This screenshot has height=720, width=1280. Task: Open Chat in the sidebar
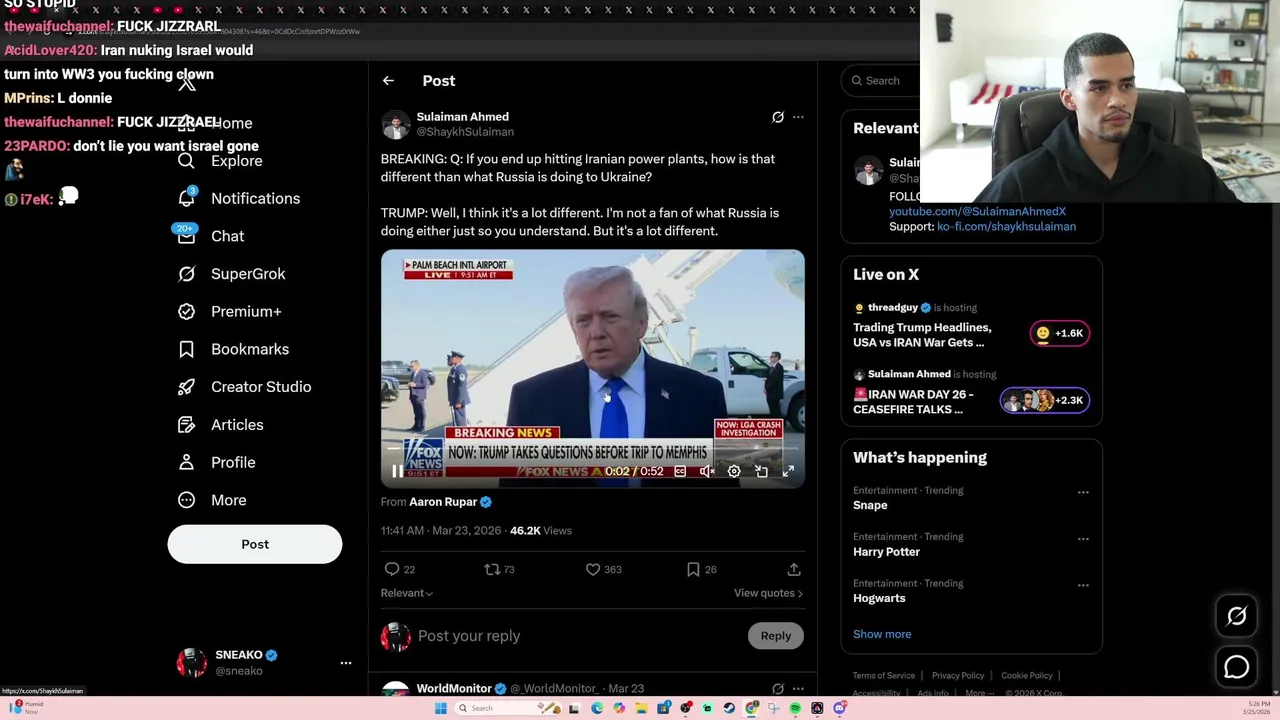point(227,236)
